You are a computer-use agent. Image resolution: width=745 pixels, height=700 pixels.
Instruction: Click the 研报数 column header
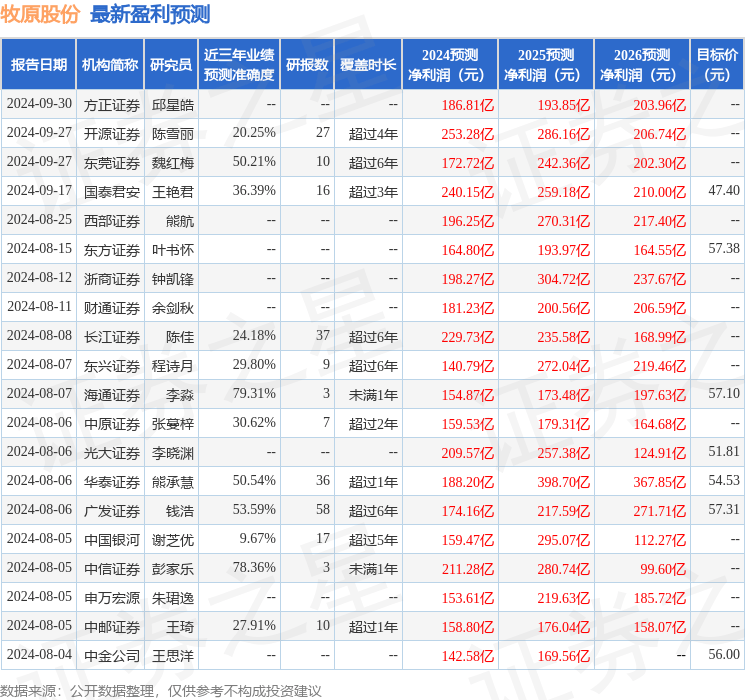coord(307,64)
